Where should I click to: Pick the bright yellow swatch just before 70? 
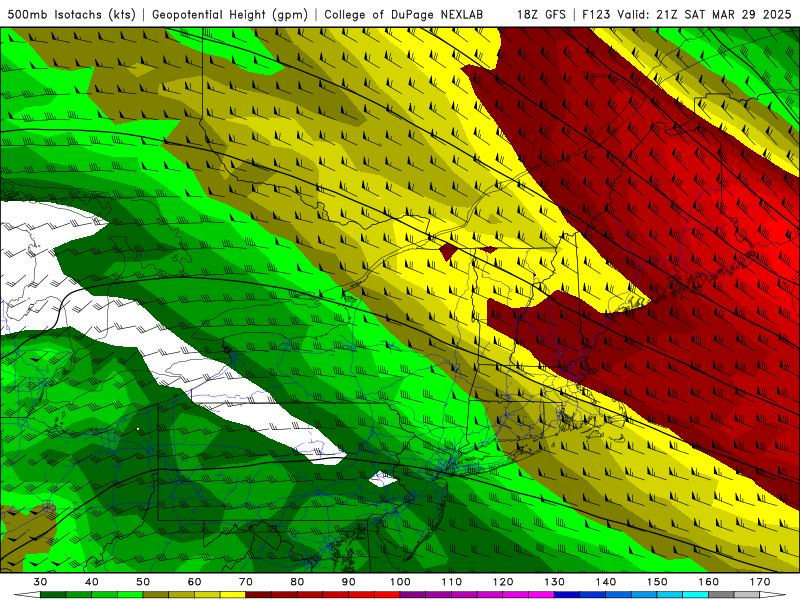(233, 595)
